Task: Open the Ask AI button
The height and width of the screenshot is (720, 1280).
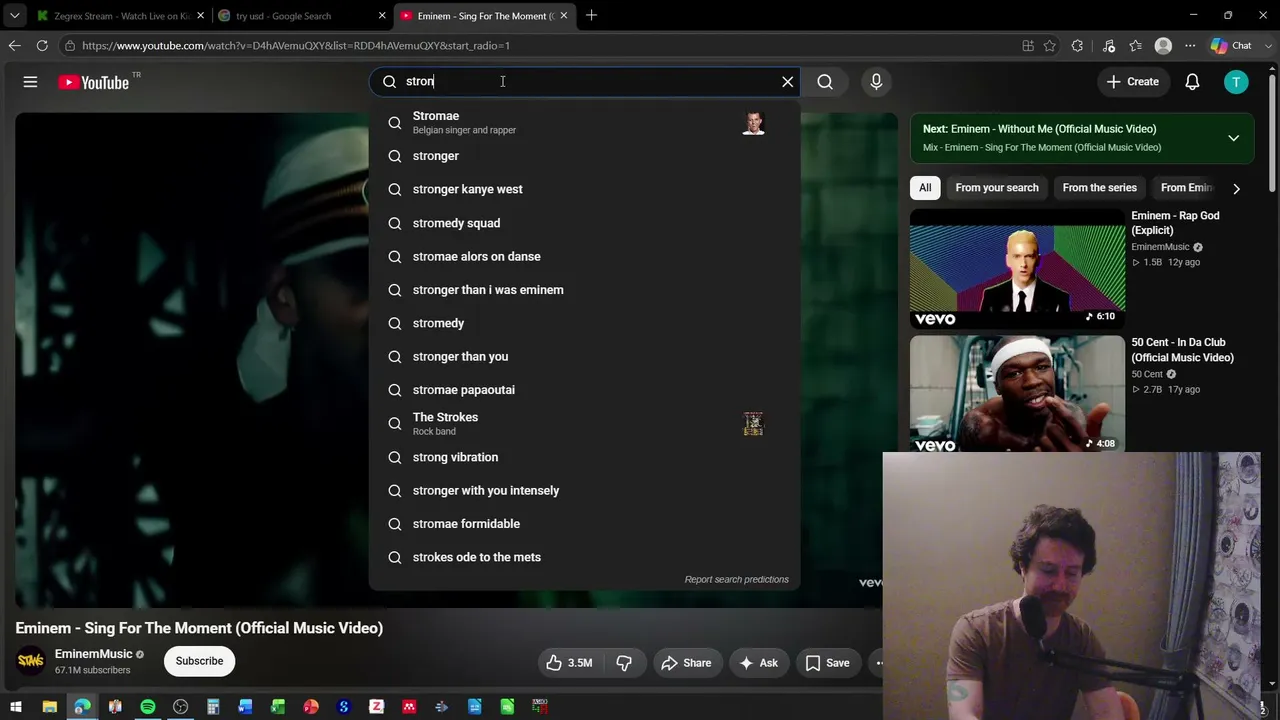Action: point(758,662)
